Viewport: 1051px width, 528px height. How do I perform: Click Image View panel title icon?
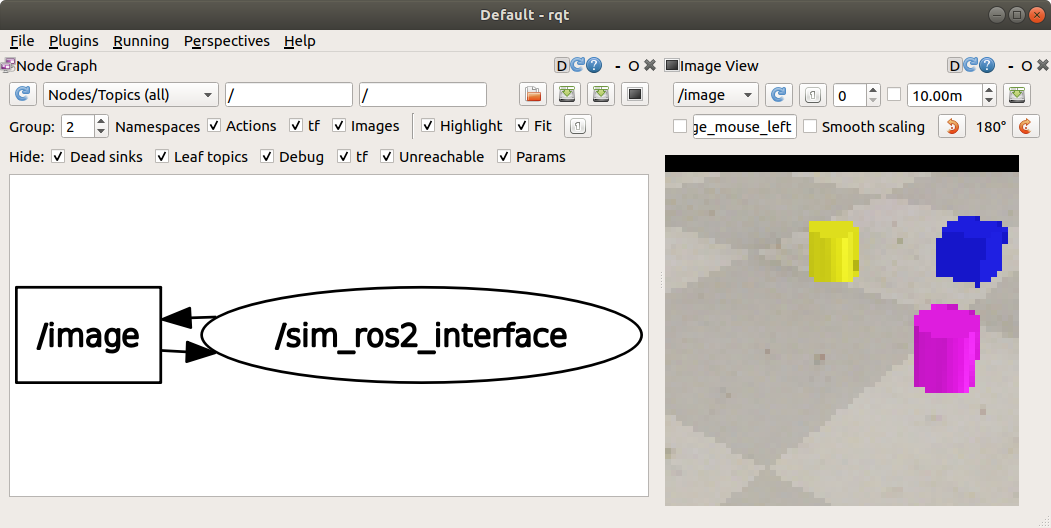click(671, 65)
